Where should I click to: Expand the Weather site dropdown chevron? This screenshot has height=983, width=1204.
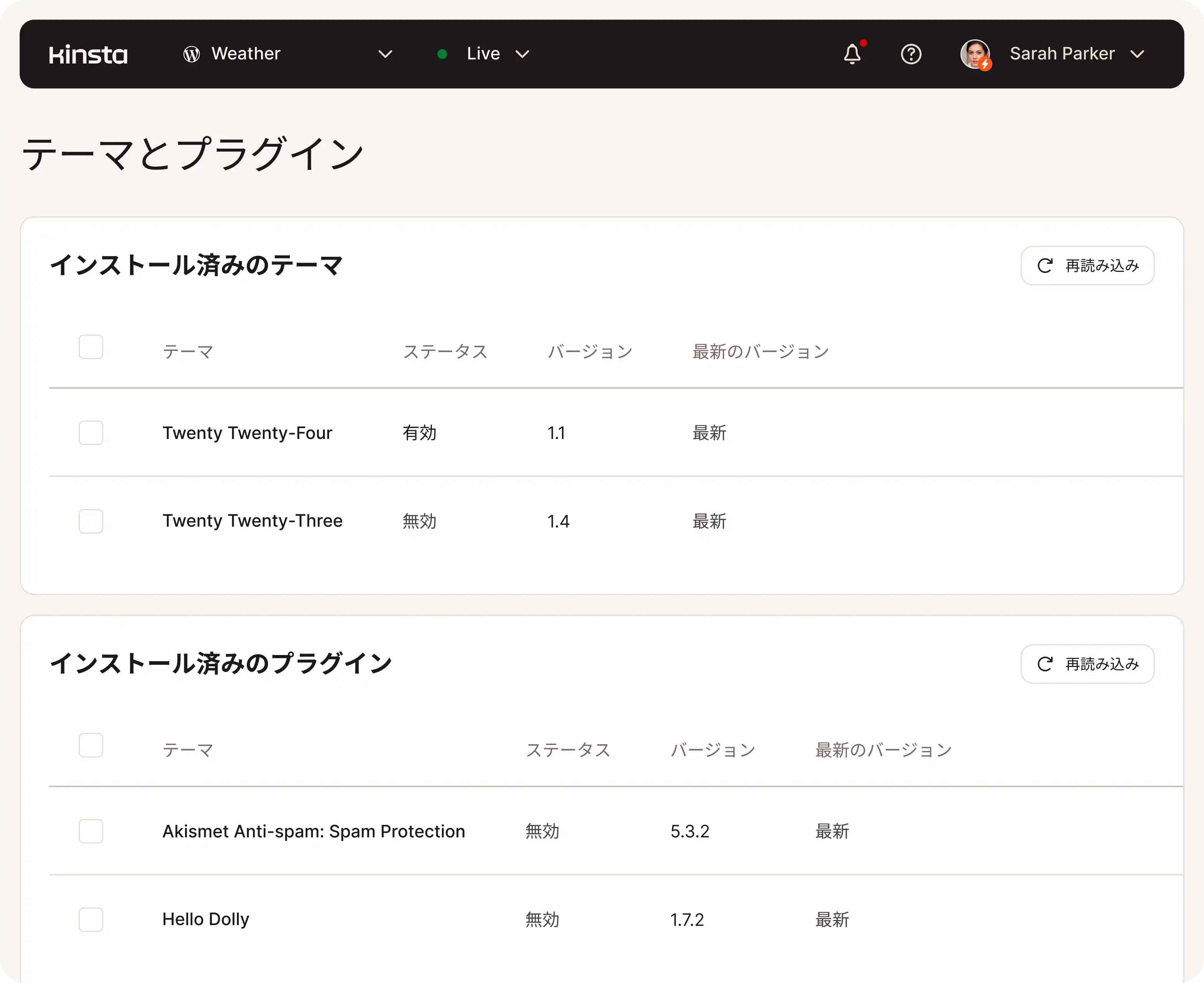[385, 55]
